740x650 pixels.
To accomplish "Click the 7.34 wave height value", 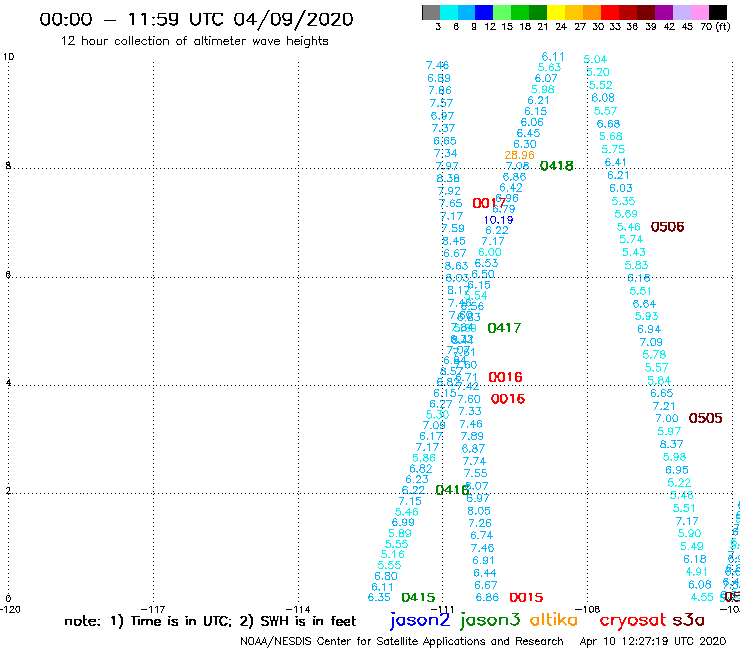I will (x=446, y=153).
